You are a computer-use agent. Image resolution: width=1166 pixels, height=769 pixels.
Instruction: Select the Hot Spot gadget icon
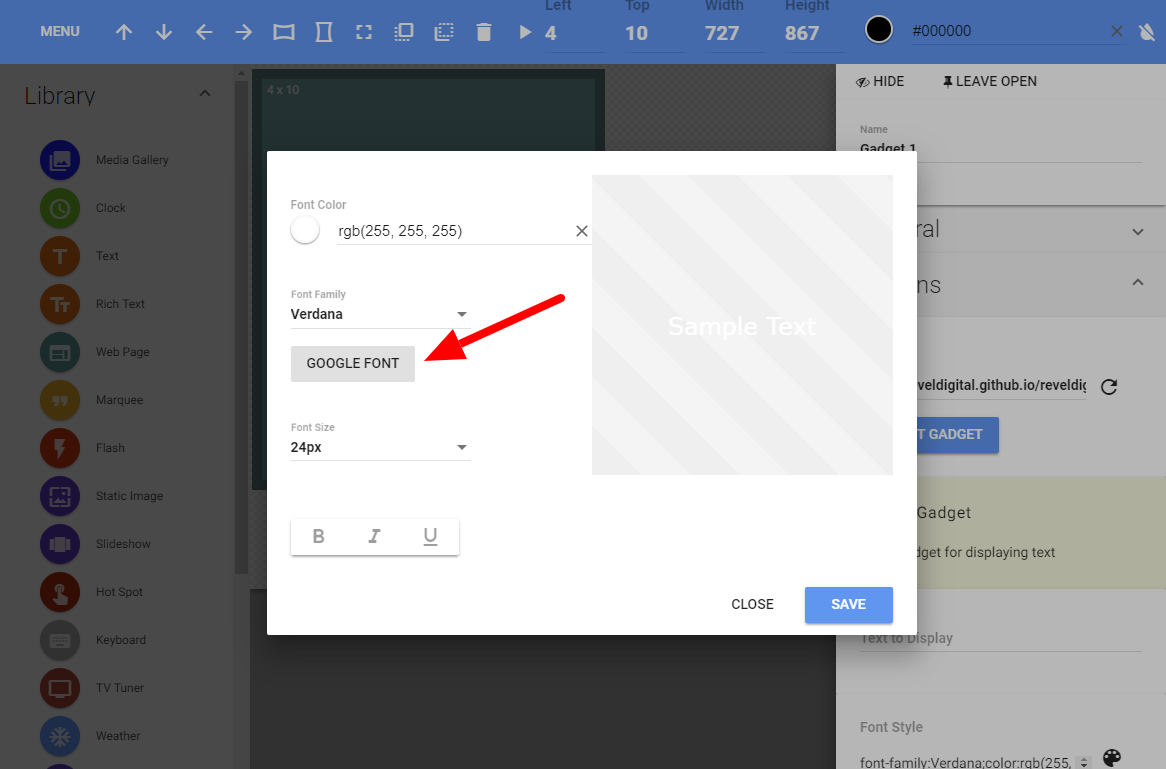point(59,592)
